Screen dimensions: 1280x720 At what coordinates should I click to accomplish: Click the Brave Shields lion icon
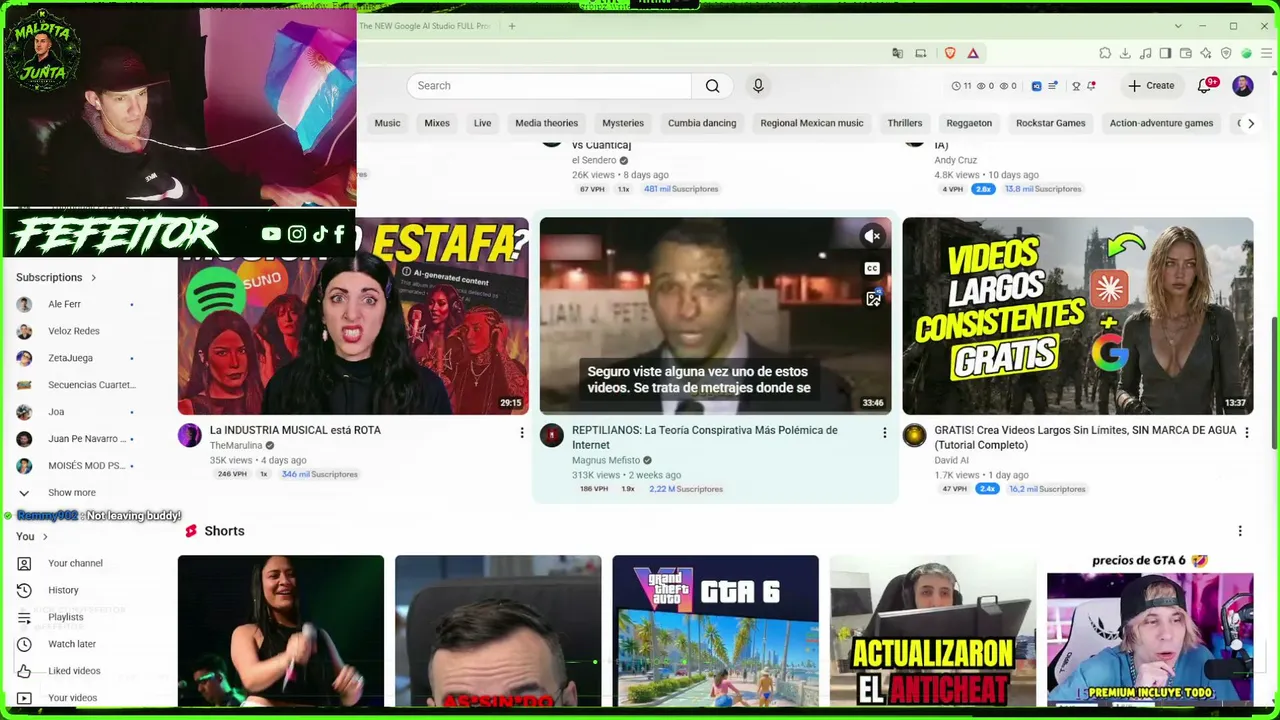click(950, 53)
